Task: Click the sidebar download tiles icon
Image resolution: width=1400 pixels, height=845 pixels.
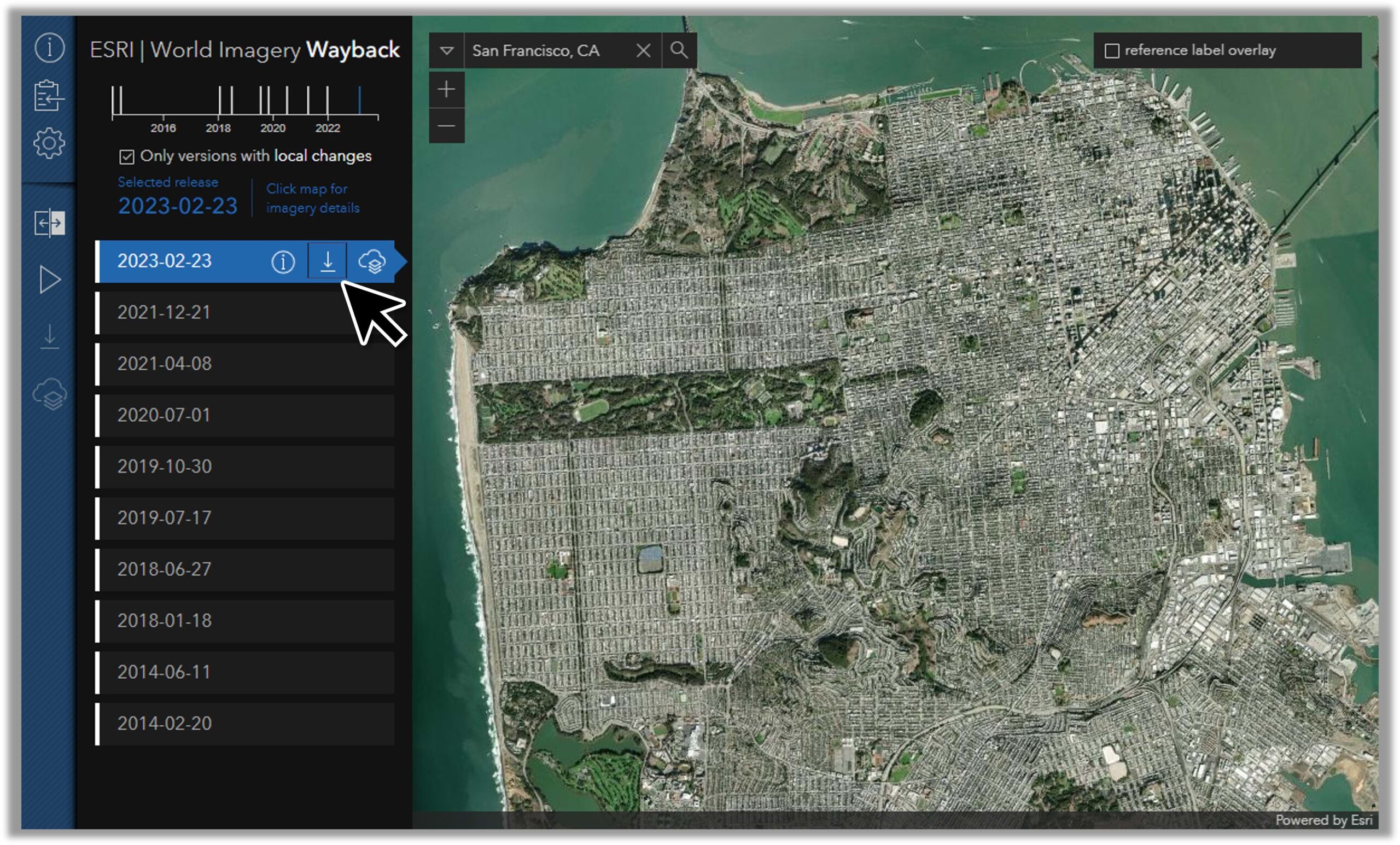Action: click(49, 336)
